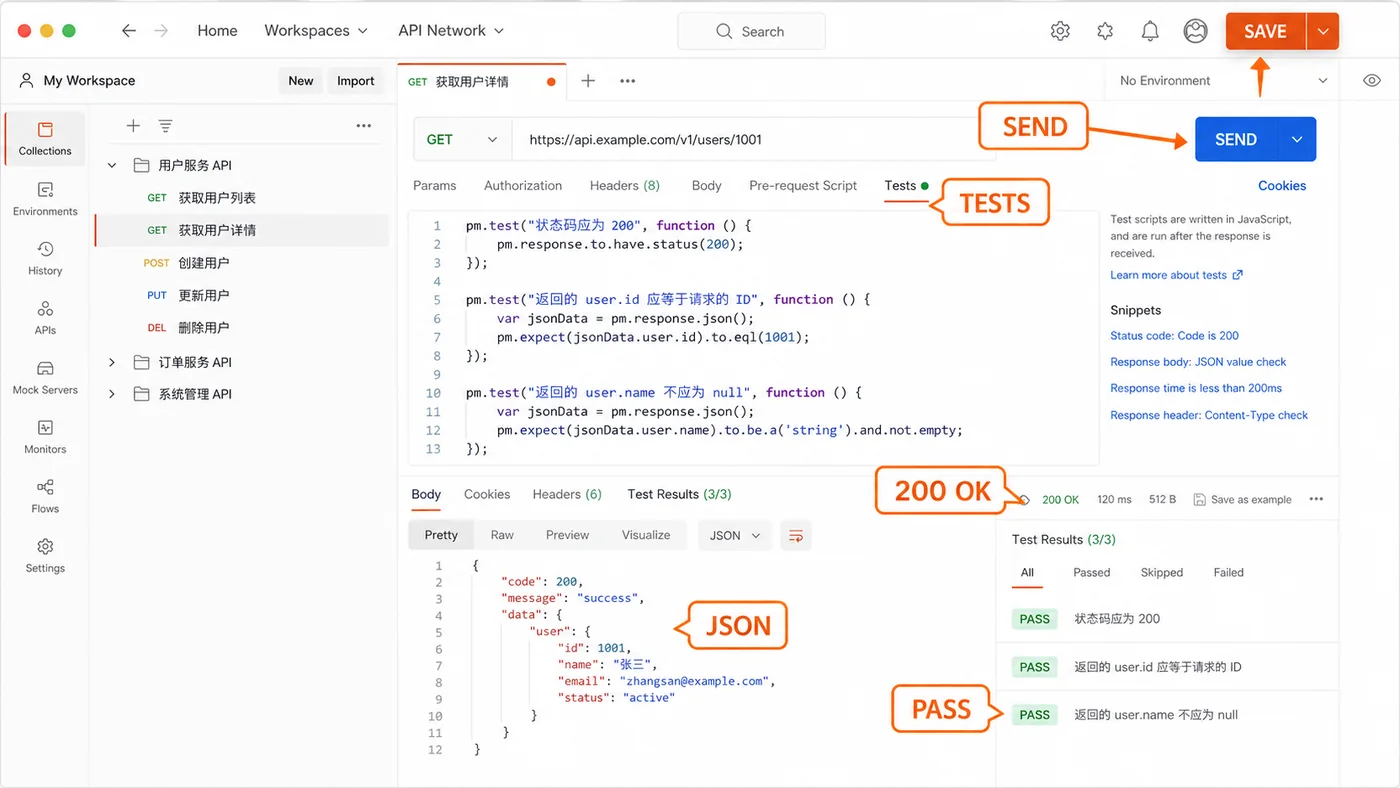The width and height of the screenshot is (1400, 788).
Task: Insert snippet Response time is less than 200ms
Action: coord(1196,388)
